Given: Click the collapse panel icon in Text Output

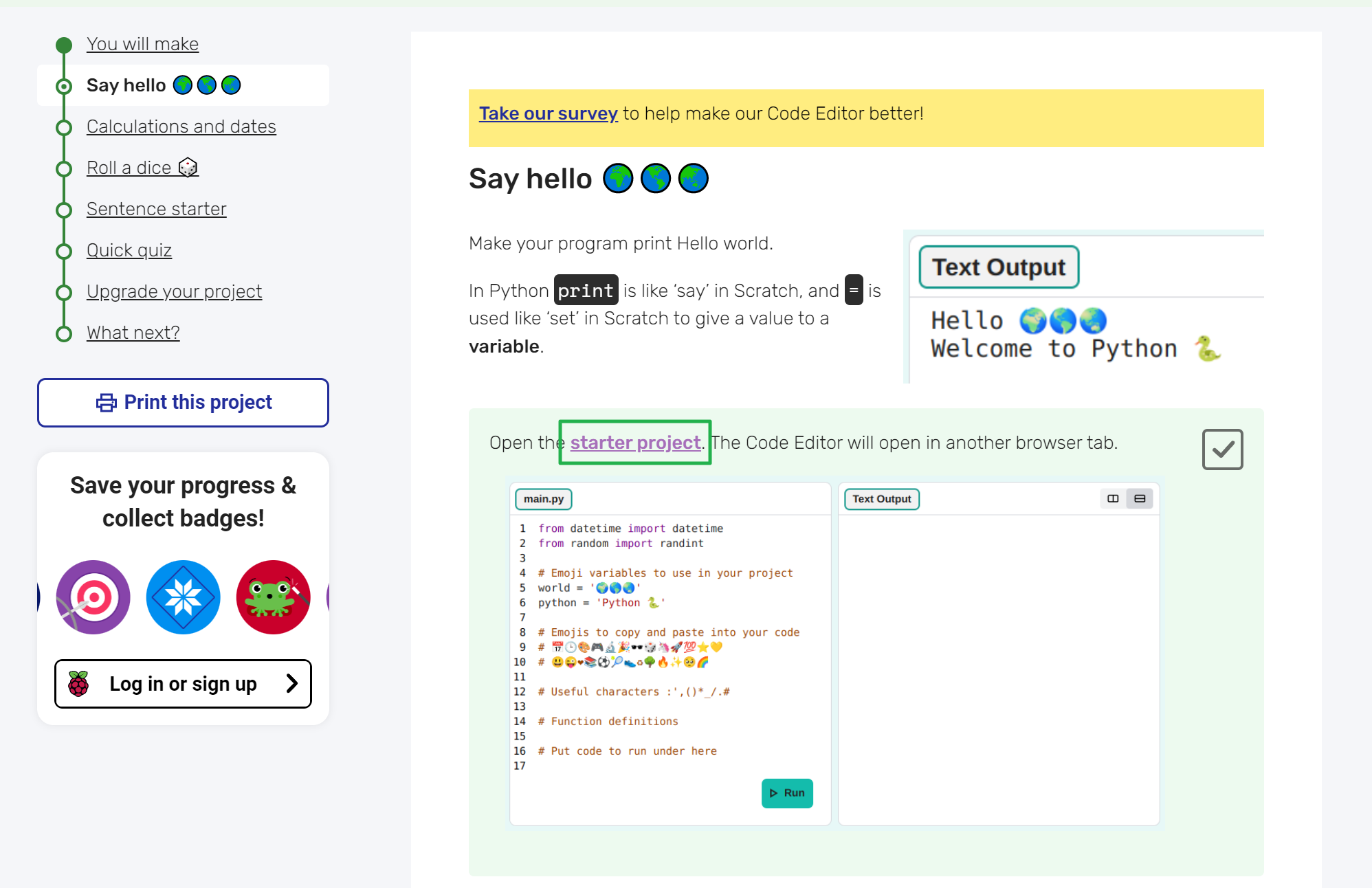Looking at the screenshot, I should (x=1139, y=498).
